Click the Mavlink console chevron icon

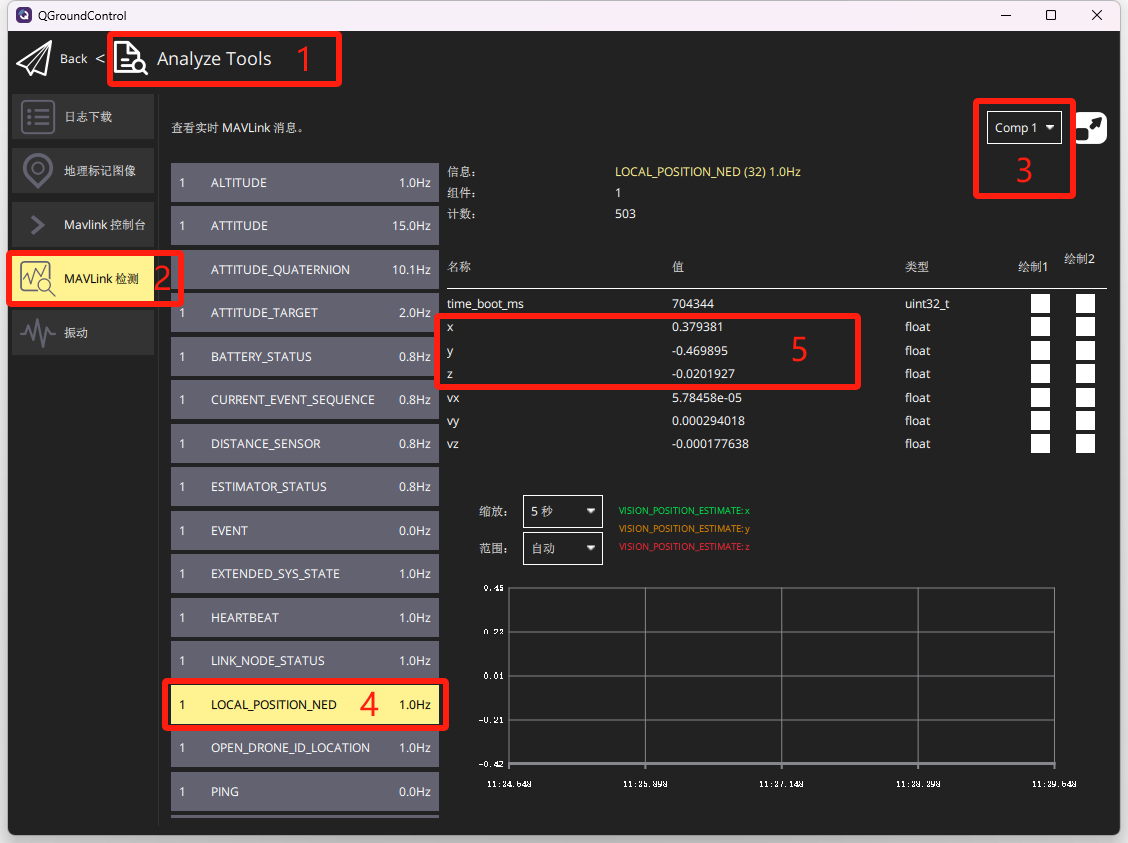[x=38, y=224]
